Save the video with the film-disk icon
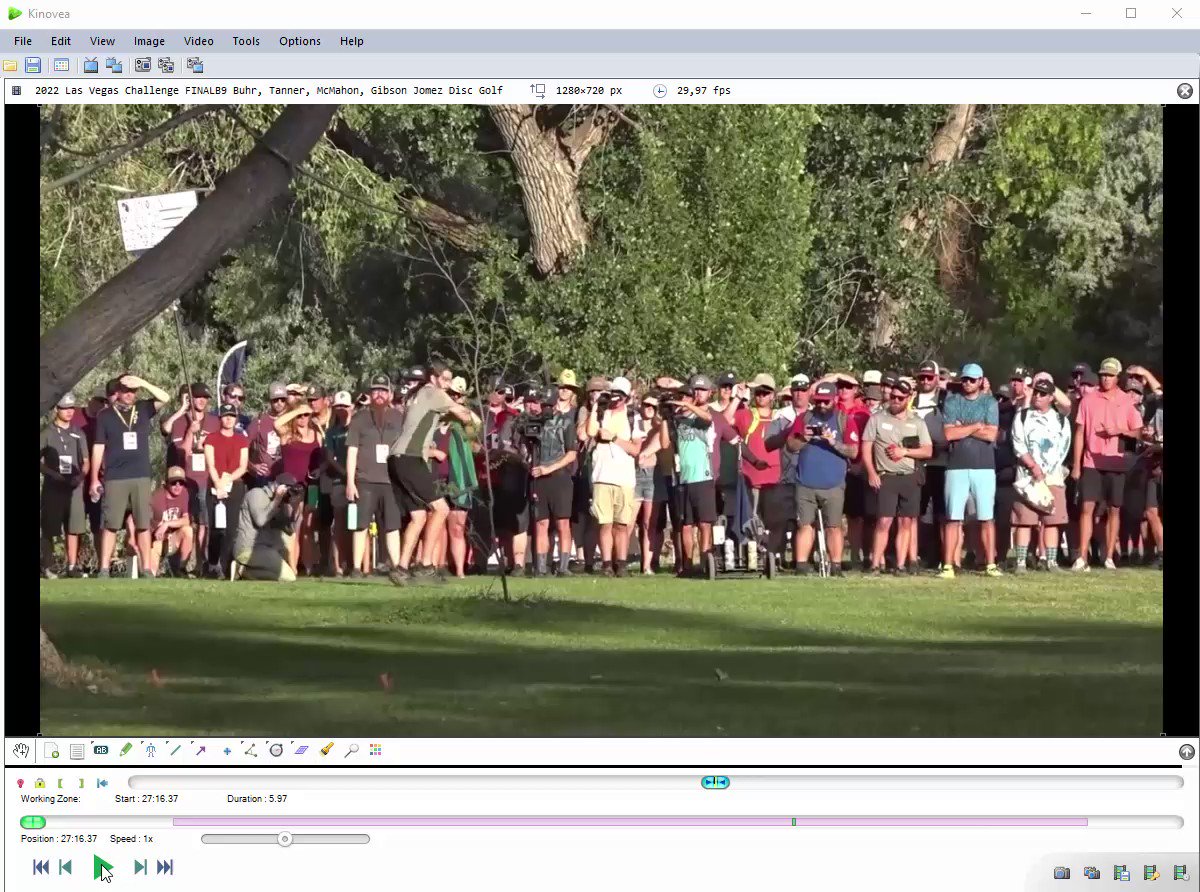 1121,873
